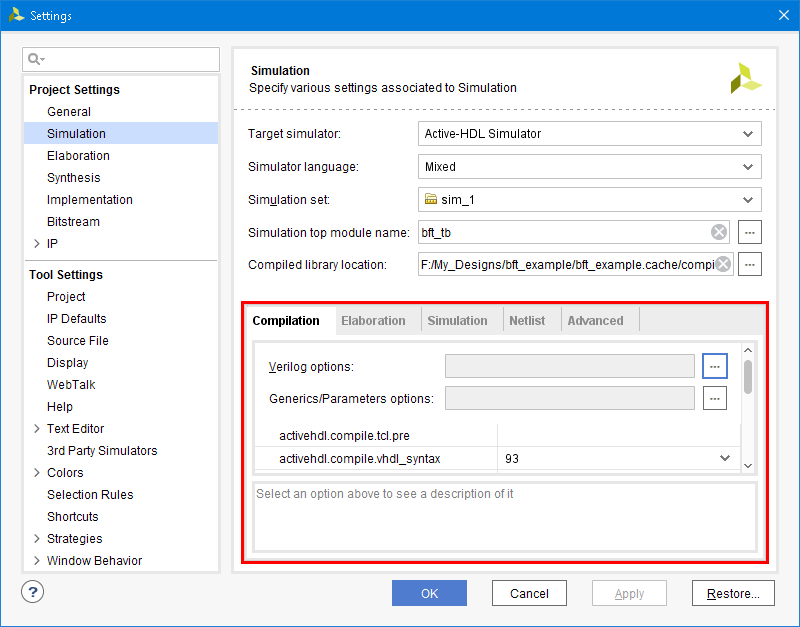Image resolution: width=800 pixels, height=627 pixels.
Task: Click the Restore button
Action: 732,593
